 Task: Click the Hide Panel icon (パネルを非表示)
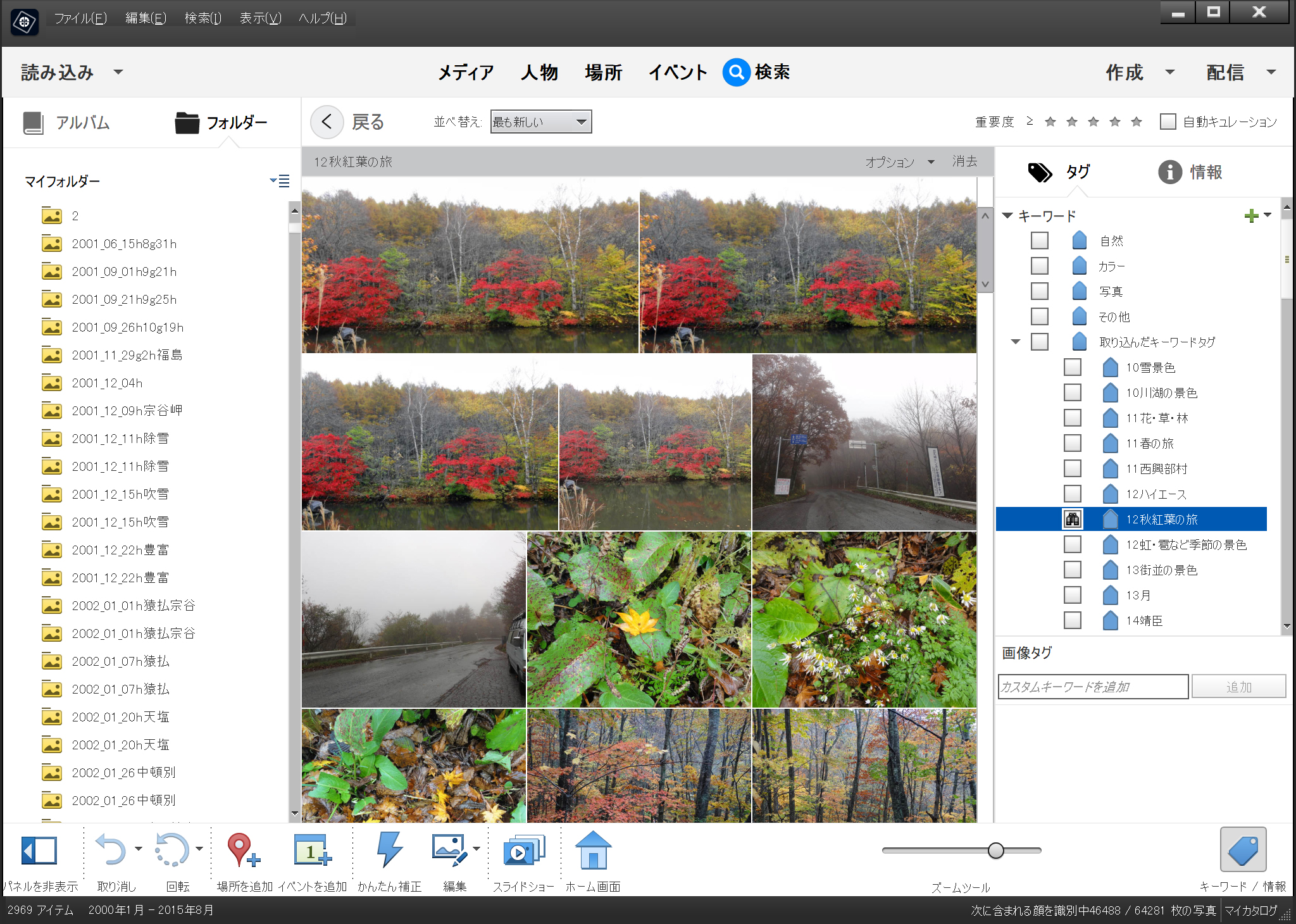39,850
